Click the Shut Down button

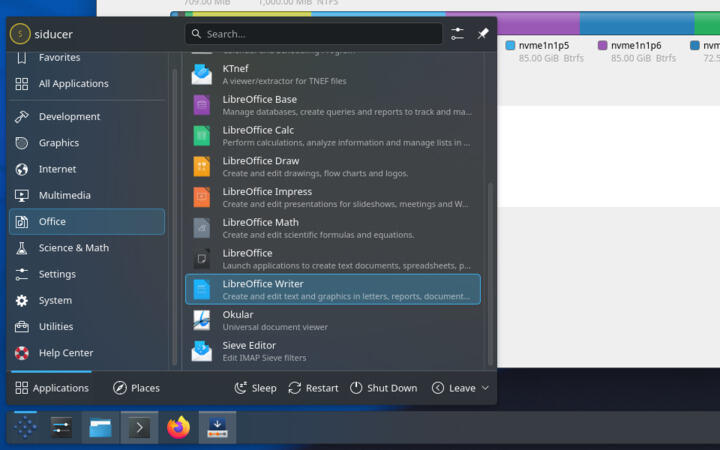point(383,388)
